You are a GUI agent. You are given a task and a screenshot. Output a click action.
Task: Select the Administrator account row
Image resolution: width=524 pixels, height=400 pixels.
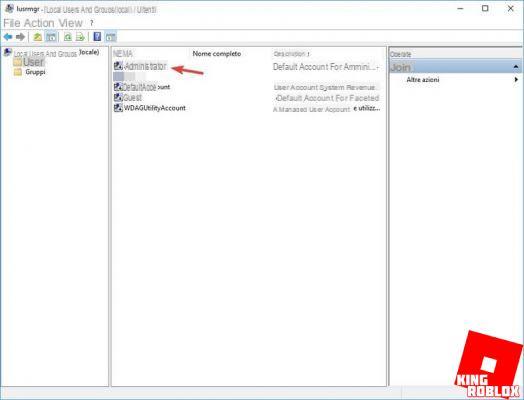[247, 66]
